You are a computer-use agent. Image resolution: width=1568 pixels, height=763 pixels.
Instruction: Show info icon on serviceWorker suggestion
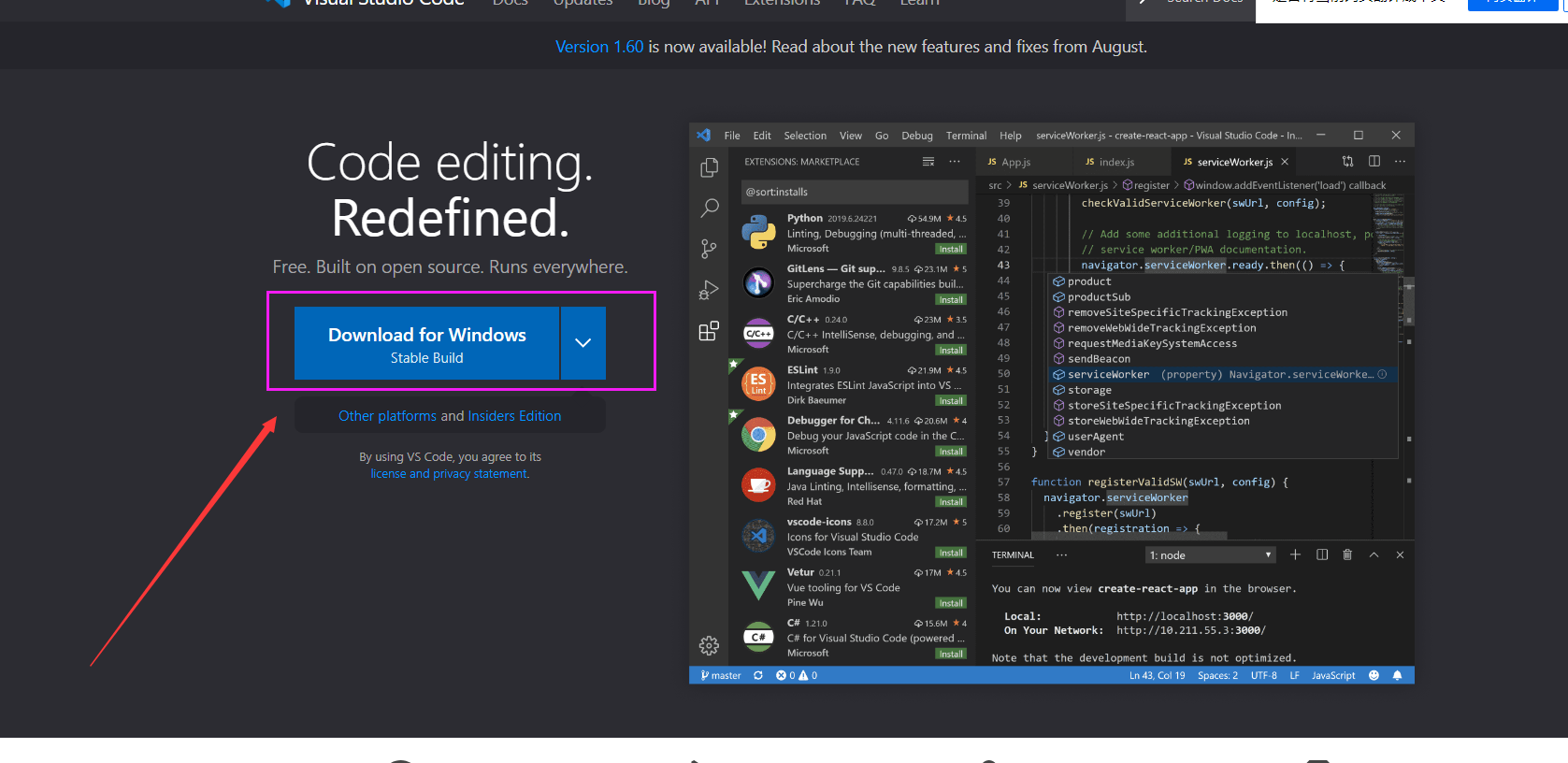point(1382,374)
